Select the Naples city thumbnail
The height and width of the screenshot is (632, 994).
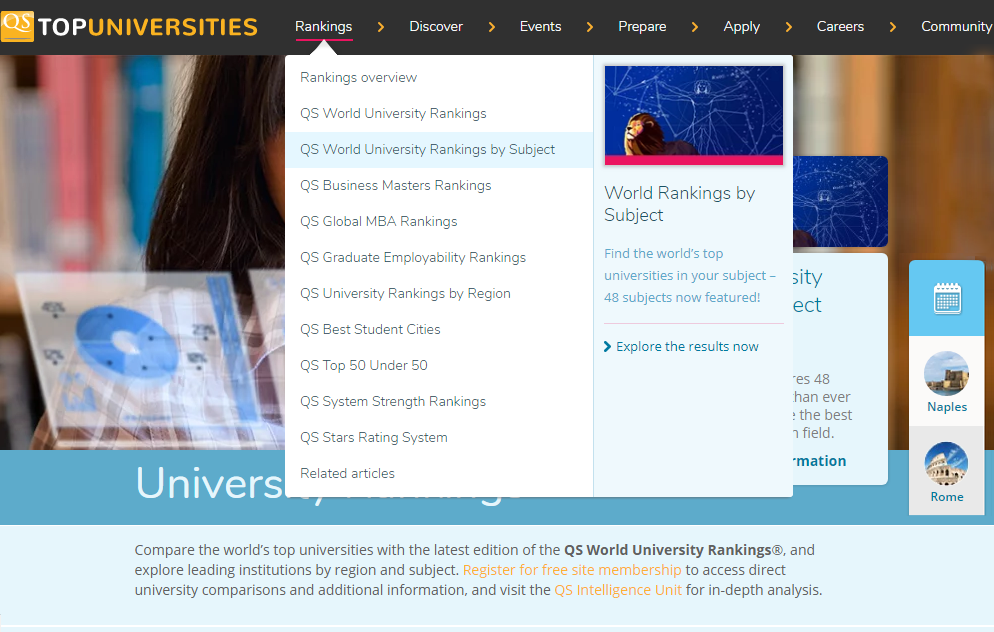[946, 373]
